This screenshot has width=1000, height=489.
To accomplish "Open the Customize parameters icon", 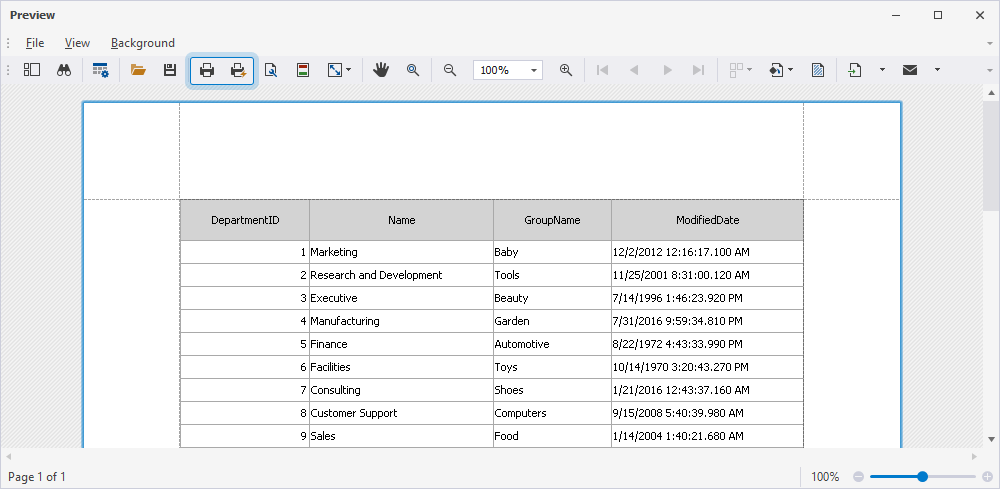I will (x=100, y=70).
